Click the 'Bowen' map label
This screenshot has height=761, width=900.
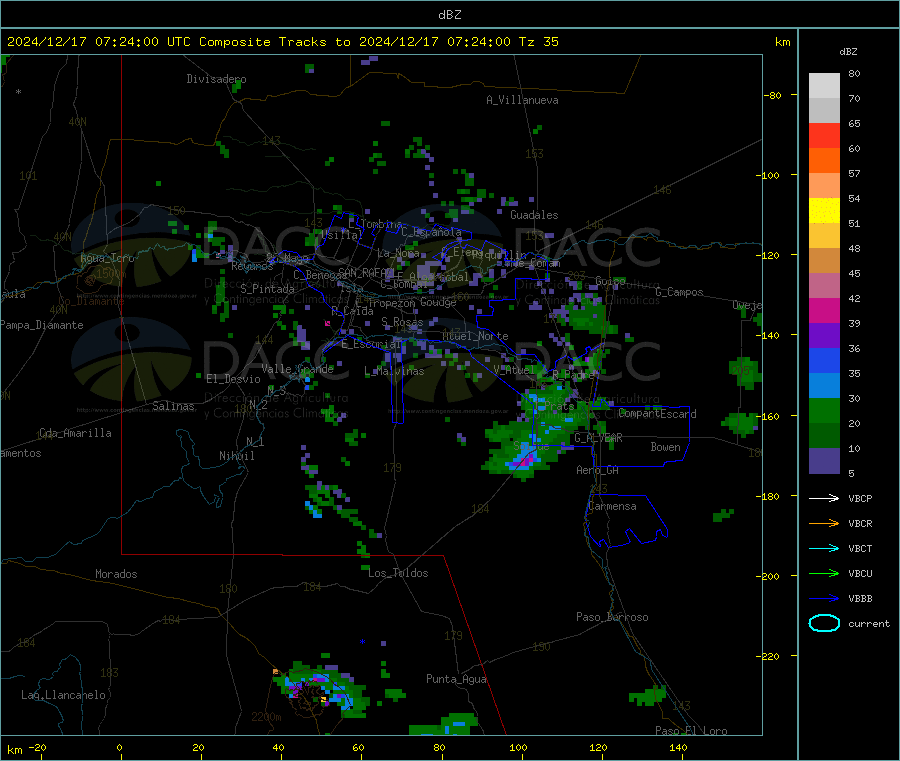(665, 447)
